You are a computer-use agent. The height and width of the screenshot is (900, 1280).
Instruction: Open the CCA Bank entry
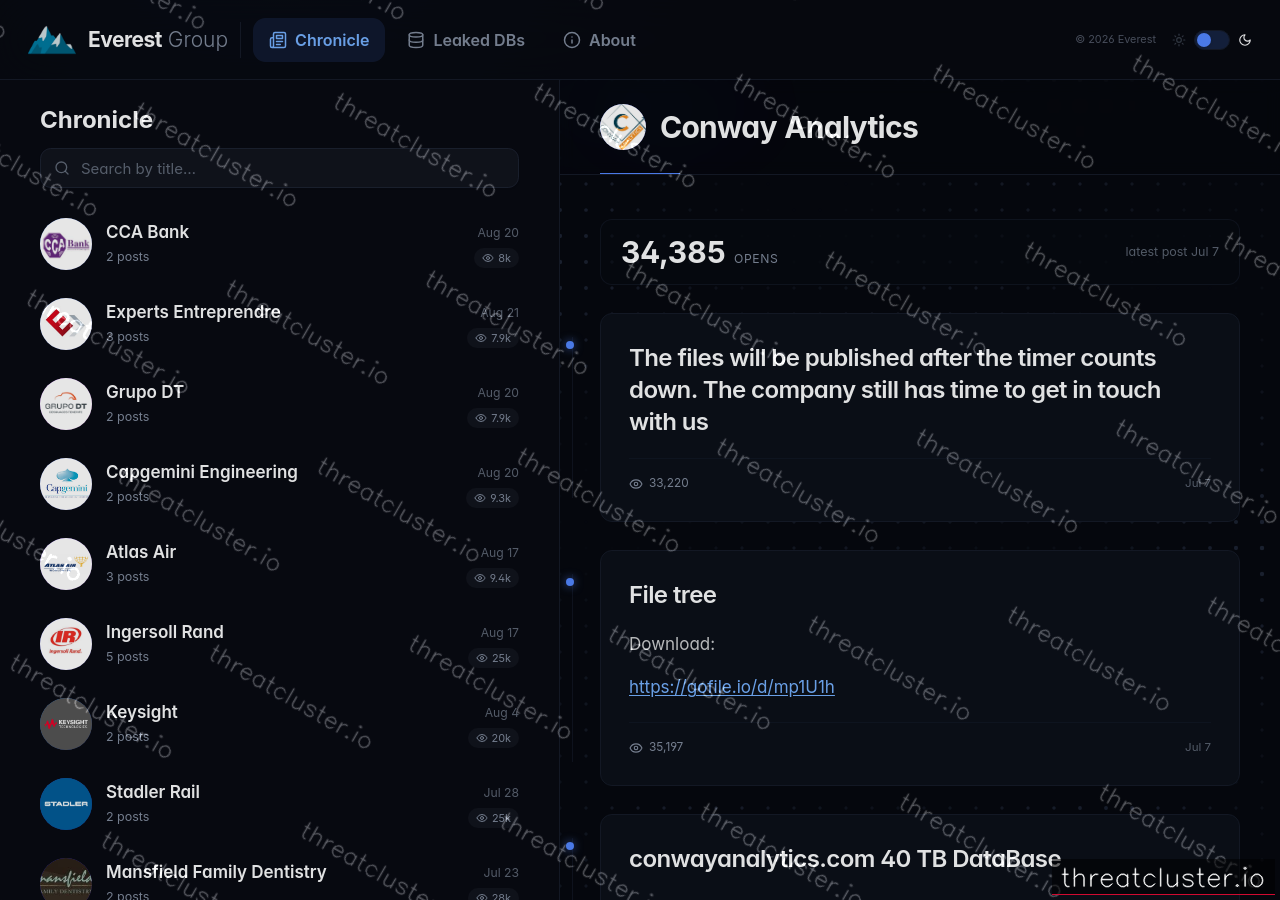tap(279, 244)
